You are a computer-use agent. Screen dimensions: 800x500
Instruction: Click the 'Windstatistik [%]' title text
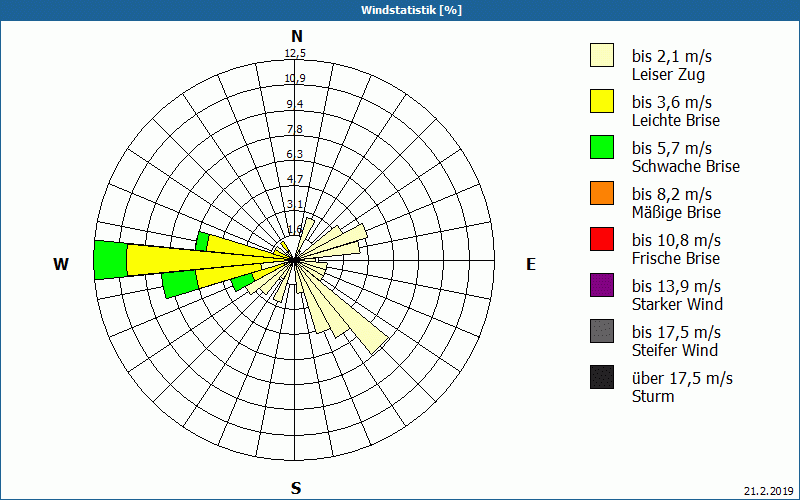tap(411, 10)
